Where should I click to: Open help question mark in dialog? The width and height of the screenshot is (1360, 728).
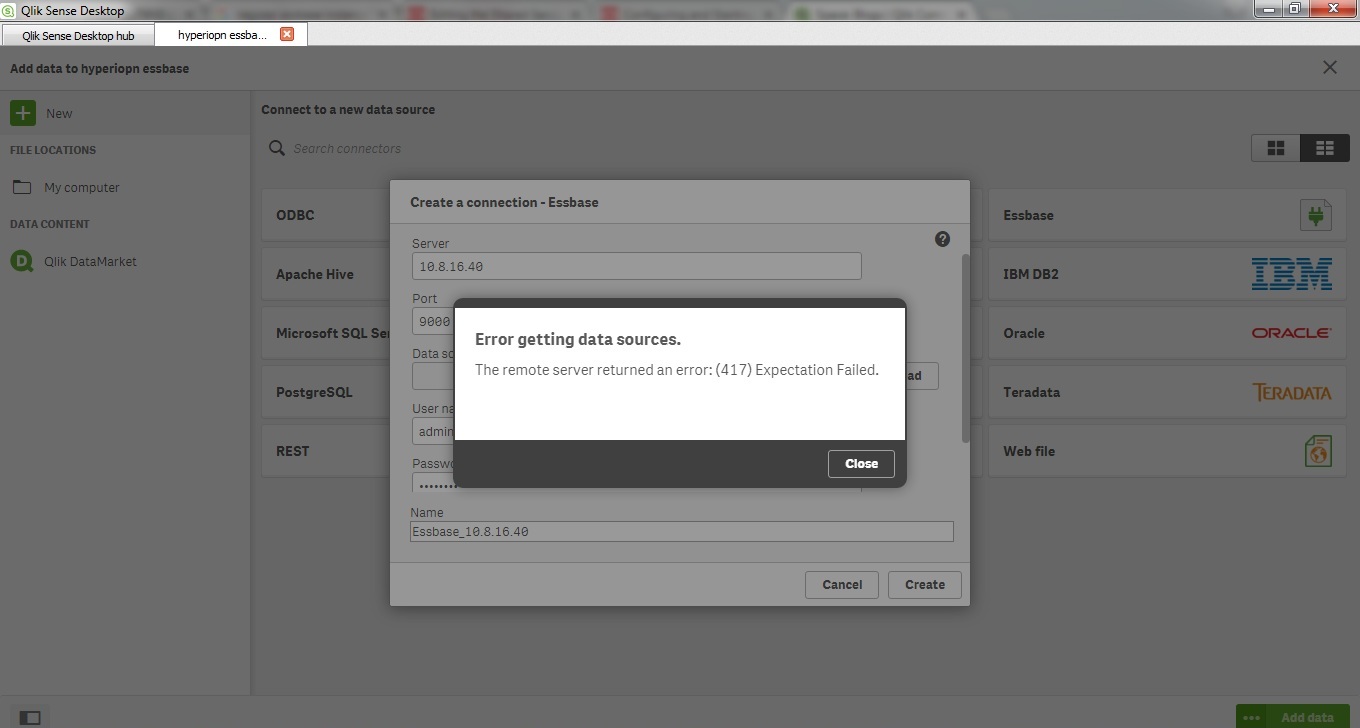click(x=942, y=239)
